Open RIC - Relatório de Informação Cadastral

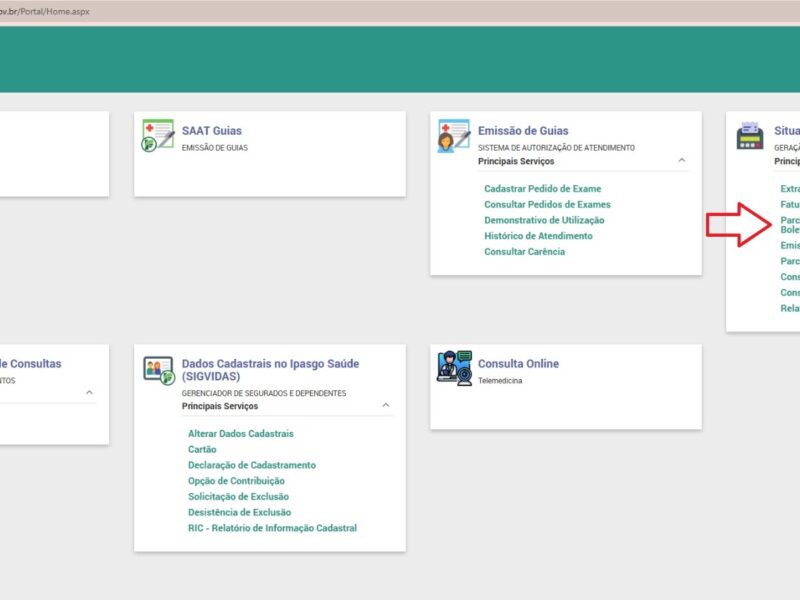(272, 528)
